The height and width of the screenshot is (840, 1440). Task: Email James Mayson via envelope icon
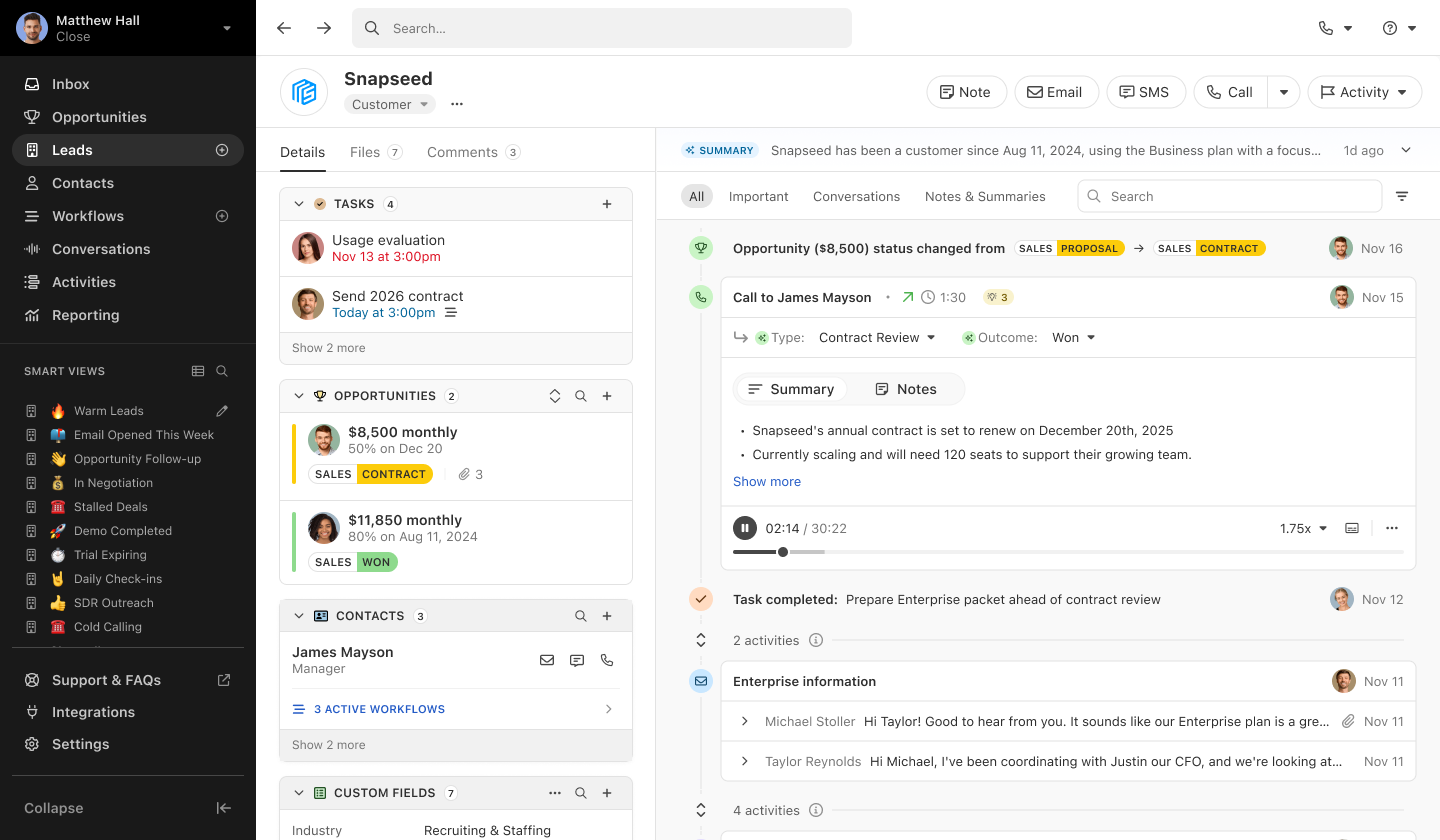tap(547, 660)
